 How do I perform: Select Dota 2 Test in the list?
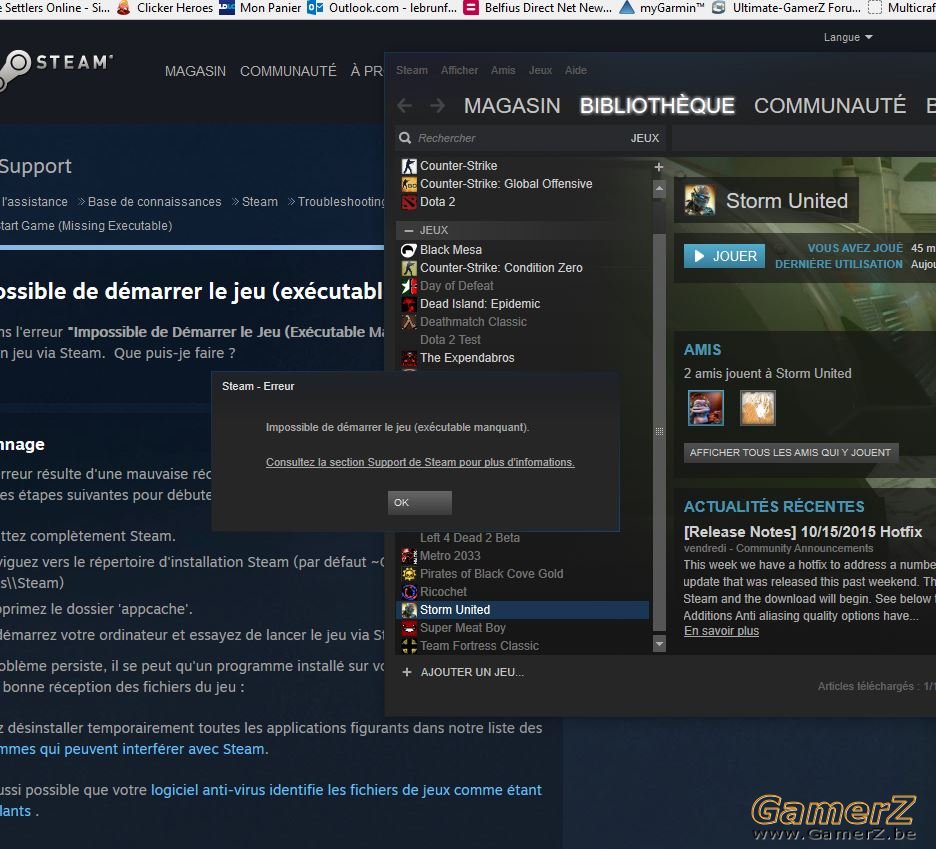coord(450,340)
